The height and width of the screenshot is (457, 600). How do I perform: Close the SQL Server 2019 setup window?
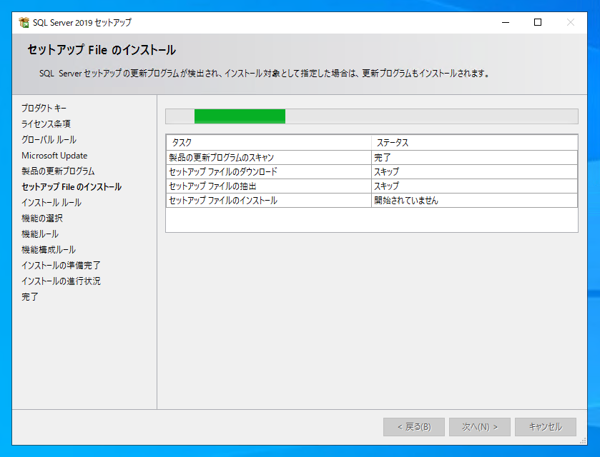(570, 23)
